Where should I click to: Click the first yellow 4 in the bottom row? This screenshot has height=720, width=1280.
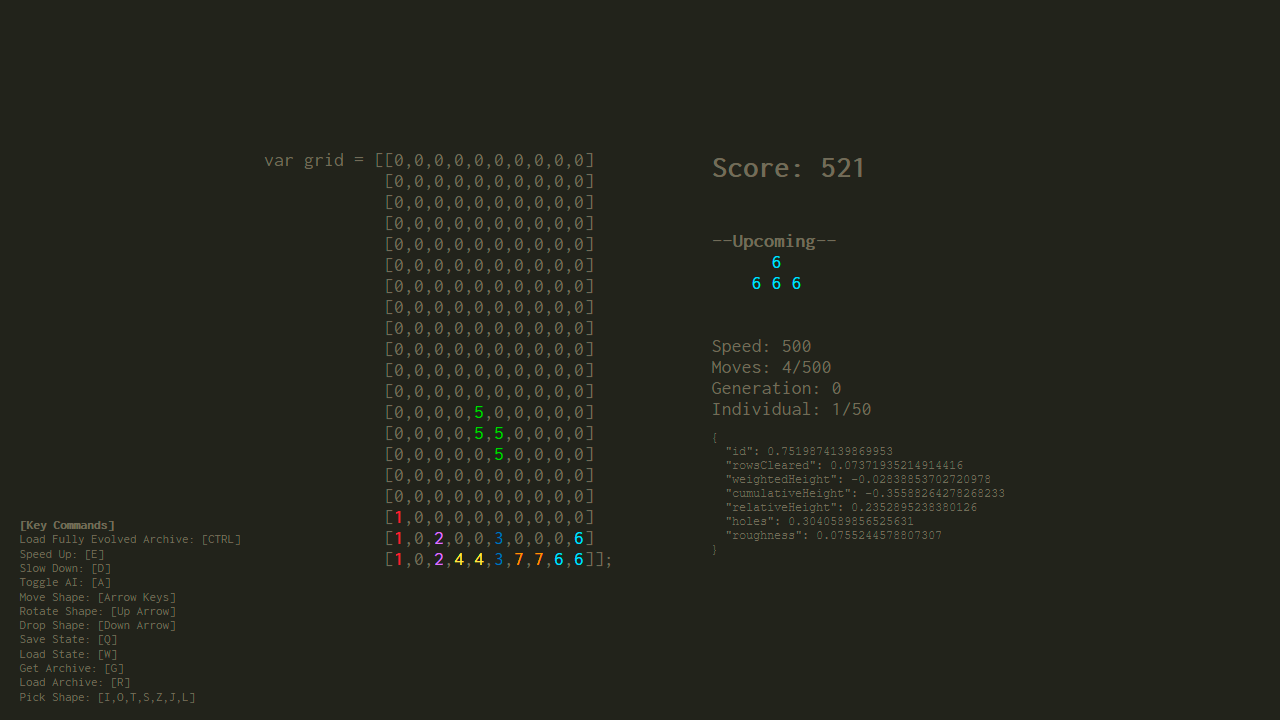click(x=459, y=559)
